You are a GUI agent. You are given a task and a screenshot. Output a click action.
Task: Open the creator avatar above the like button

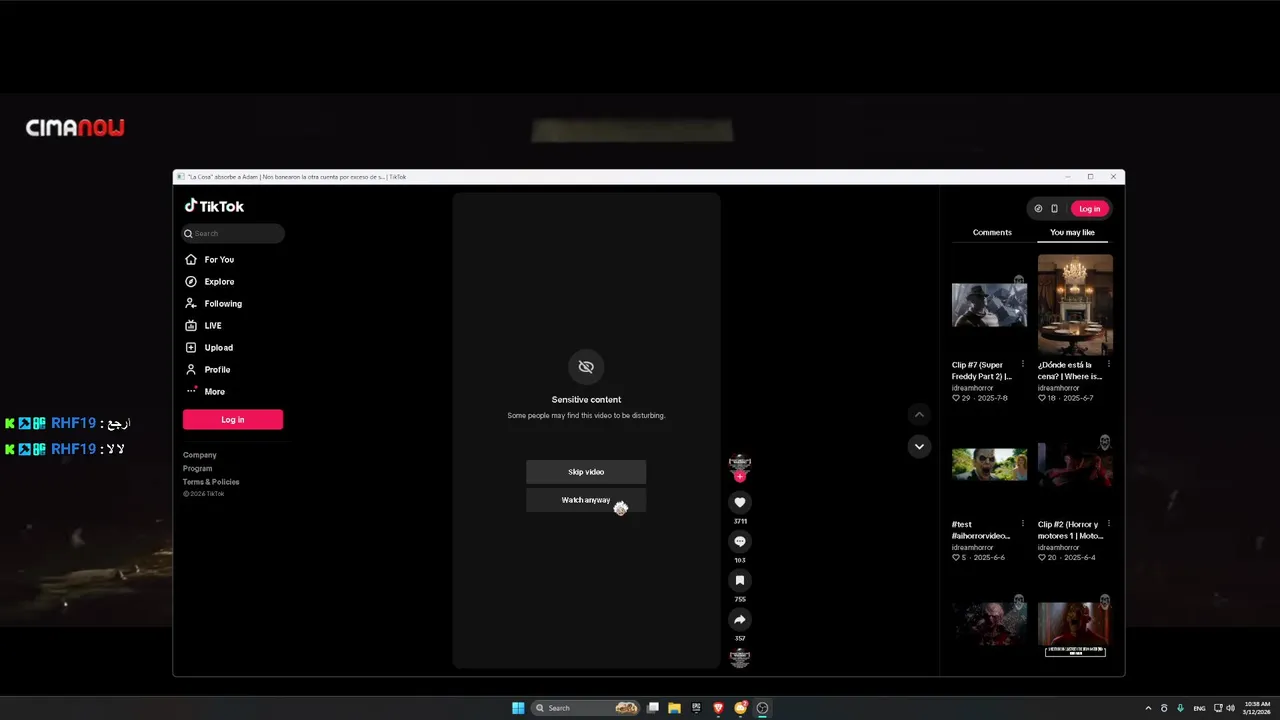click(x=740, y=463)
